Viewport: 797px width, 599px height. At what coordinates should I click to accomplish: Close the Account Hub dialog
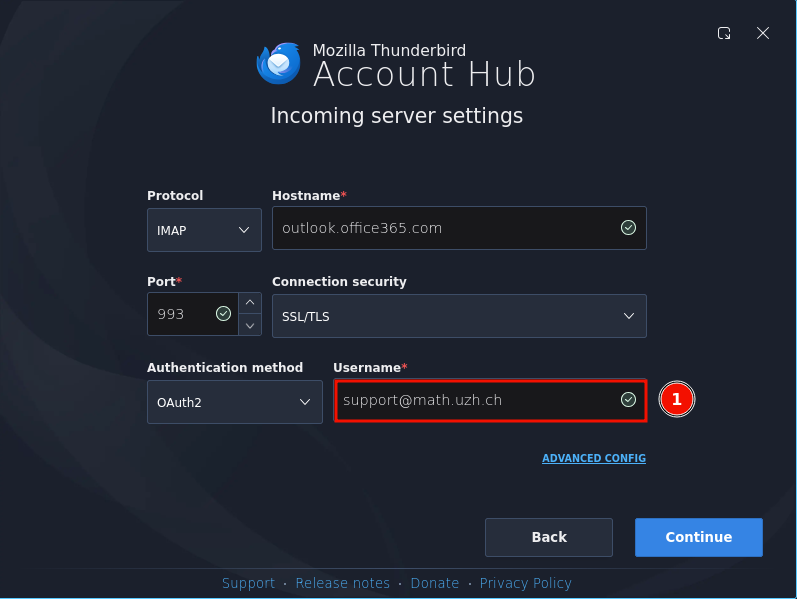(x=762, y=34)
